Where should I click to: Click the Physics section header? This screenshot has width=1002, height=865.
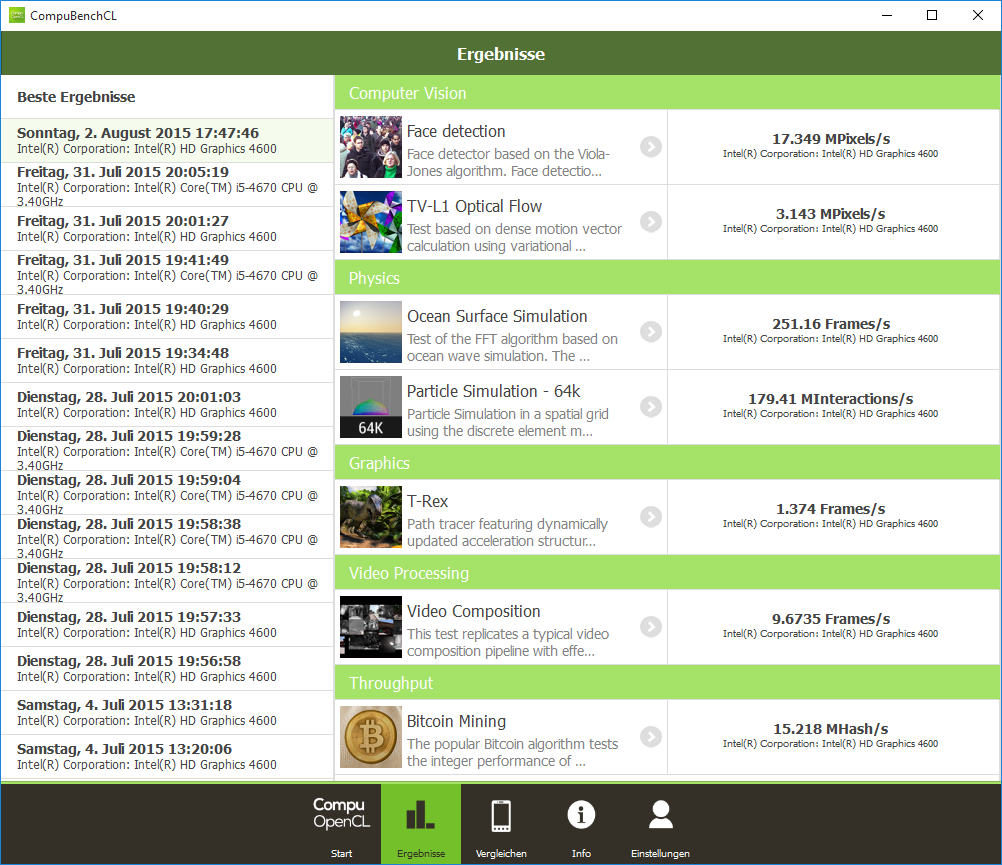(x=667, y=278)
